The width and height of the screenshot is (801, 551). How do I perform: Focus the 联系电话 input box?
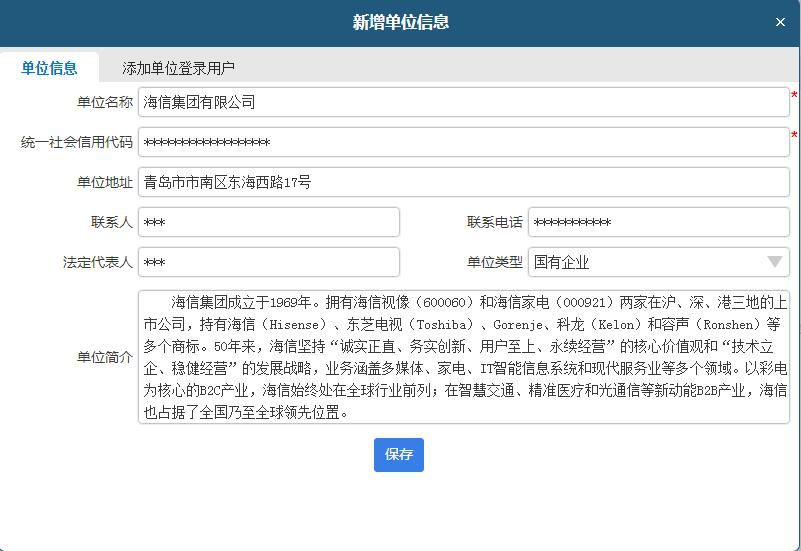pyautogui.click(x=658, y=222)
